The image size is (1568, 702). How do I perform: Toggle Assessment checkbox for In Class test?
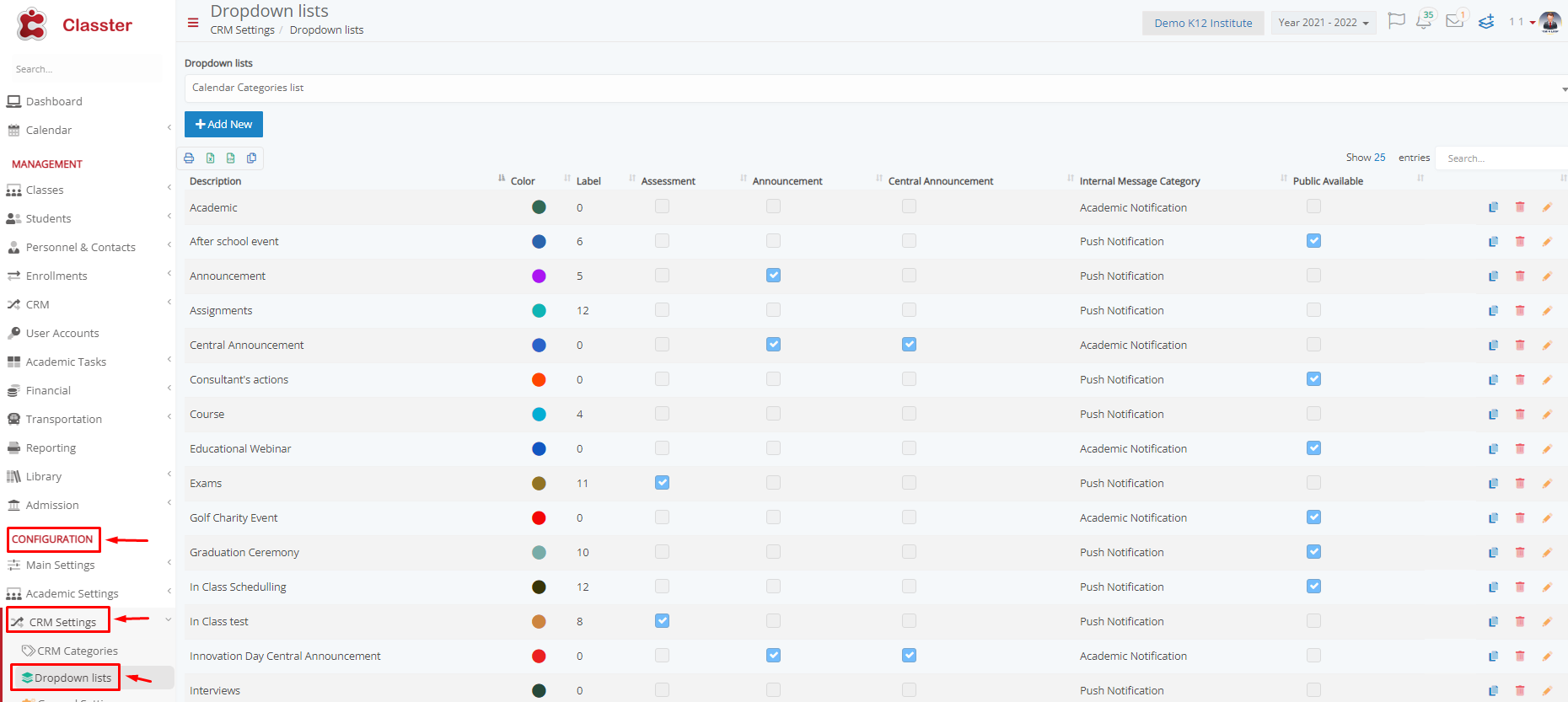tap(662, 621)
